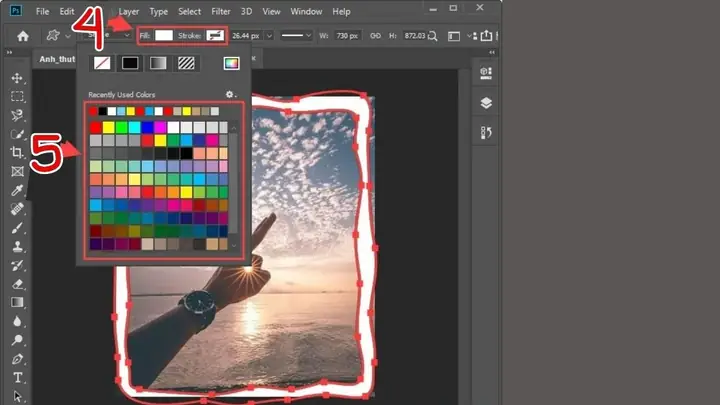
Task: Click swatch list scroll-up arrow
Action: (x=234, y=127)
